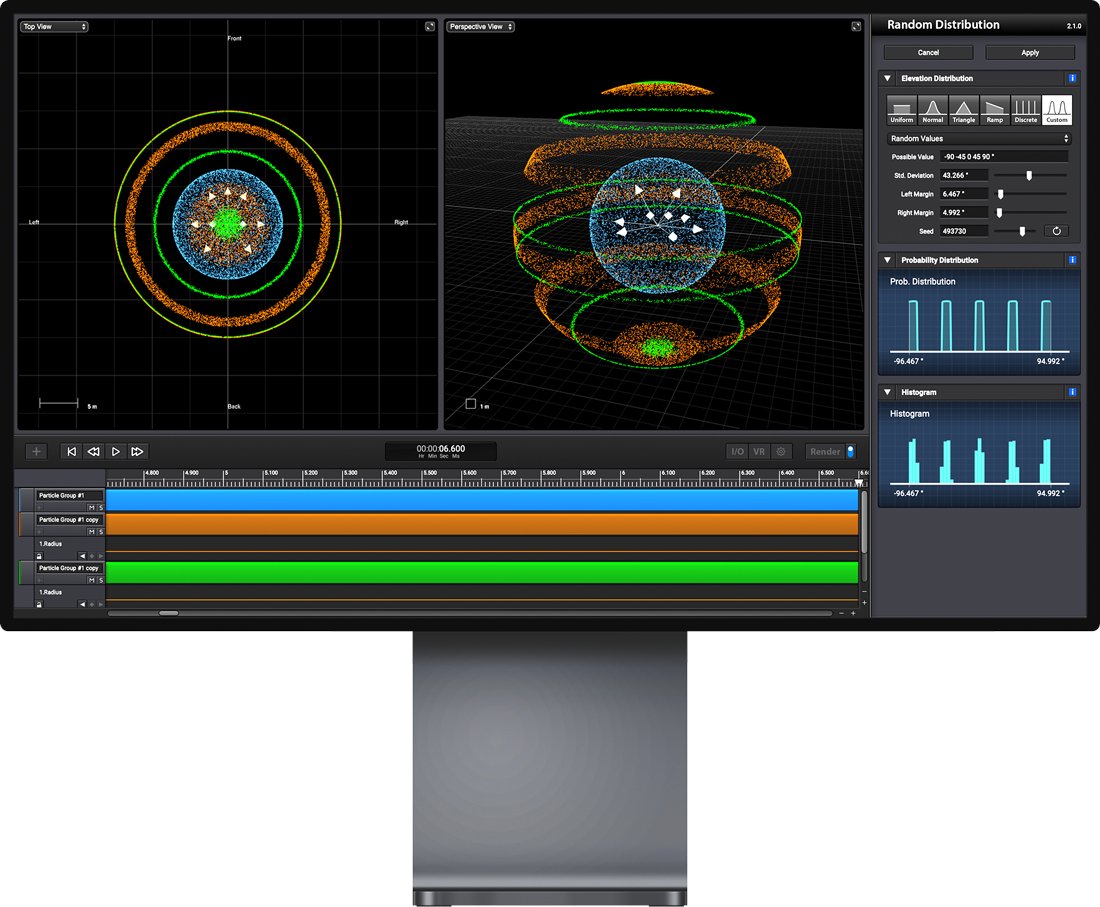Click the Std. Deviation value field

tap(964, 175)
